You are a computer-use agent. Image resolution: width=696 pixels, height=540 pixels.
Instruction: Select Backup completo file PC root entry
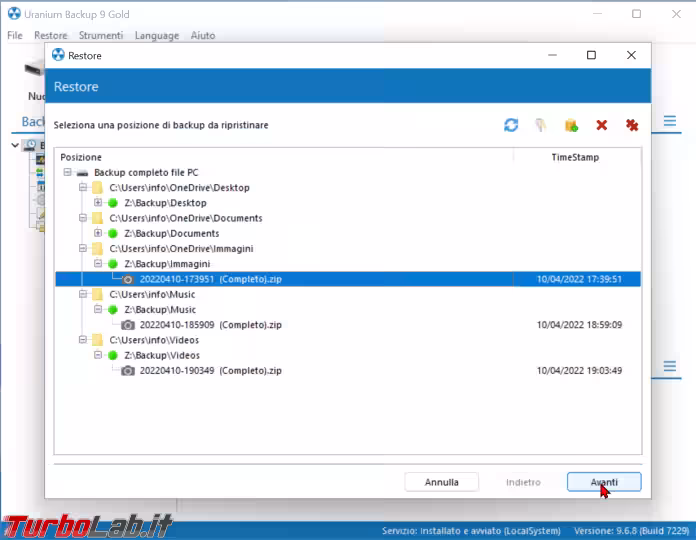coord(146,173)
